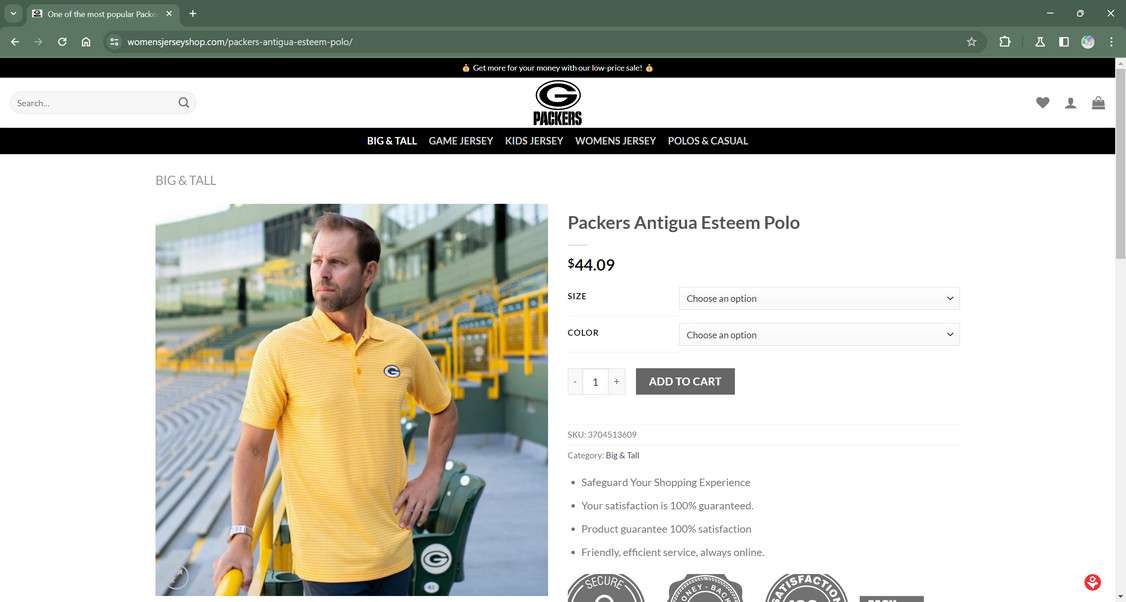Viewport: 1126px width, 602px height.
Task: Click the COLOR label
Action: click(583, 333)
